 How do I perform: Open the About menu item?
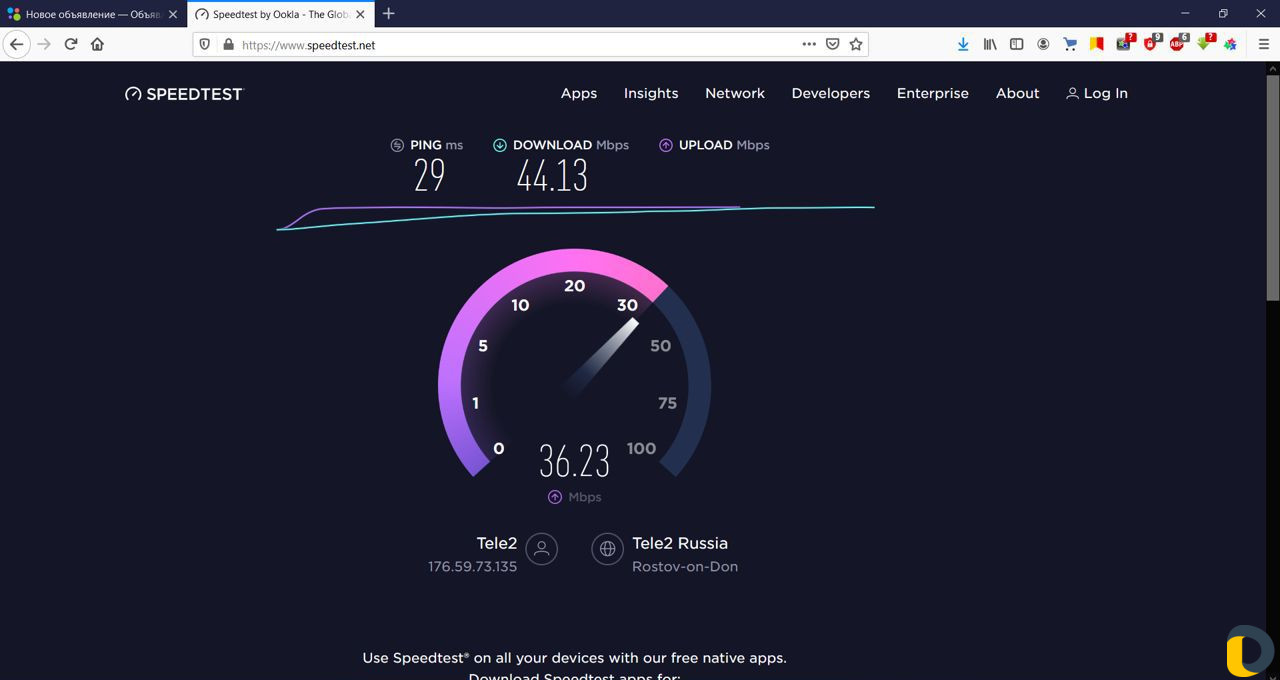coord(1018,93)
